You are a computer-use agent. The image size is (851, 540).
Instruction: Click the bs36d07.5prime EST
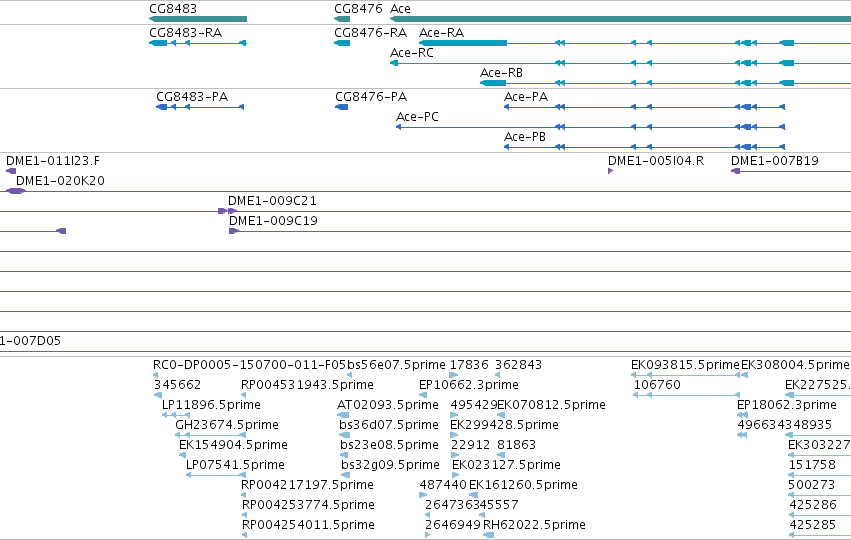pyautogui.click(x=389, y=425)
